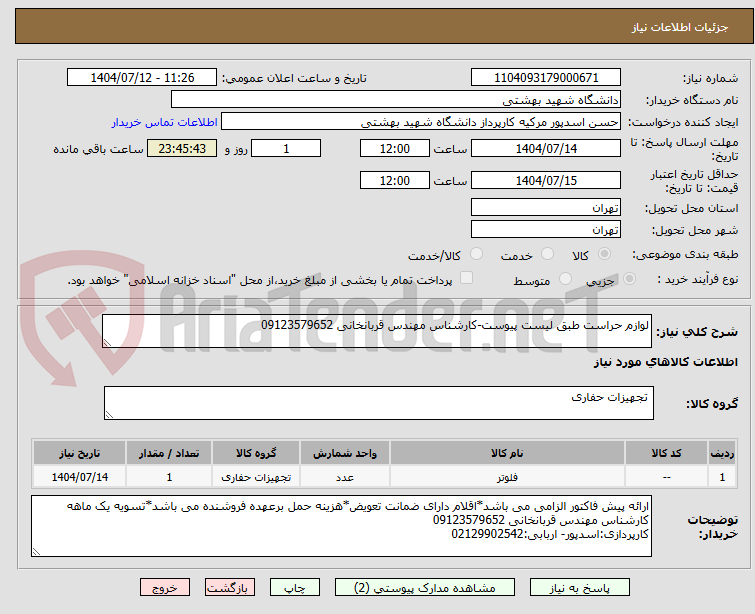Select the کالا/خدمت radio button
Image resolution: width=755 pixels, height=614 pixels.
point(476,254)
